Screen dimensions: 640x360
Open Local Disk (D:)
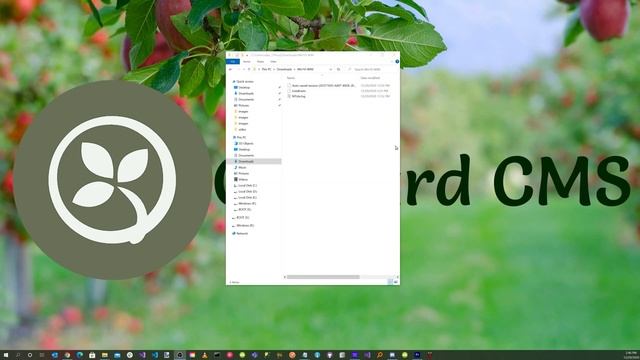coord(247,191)
